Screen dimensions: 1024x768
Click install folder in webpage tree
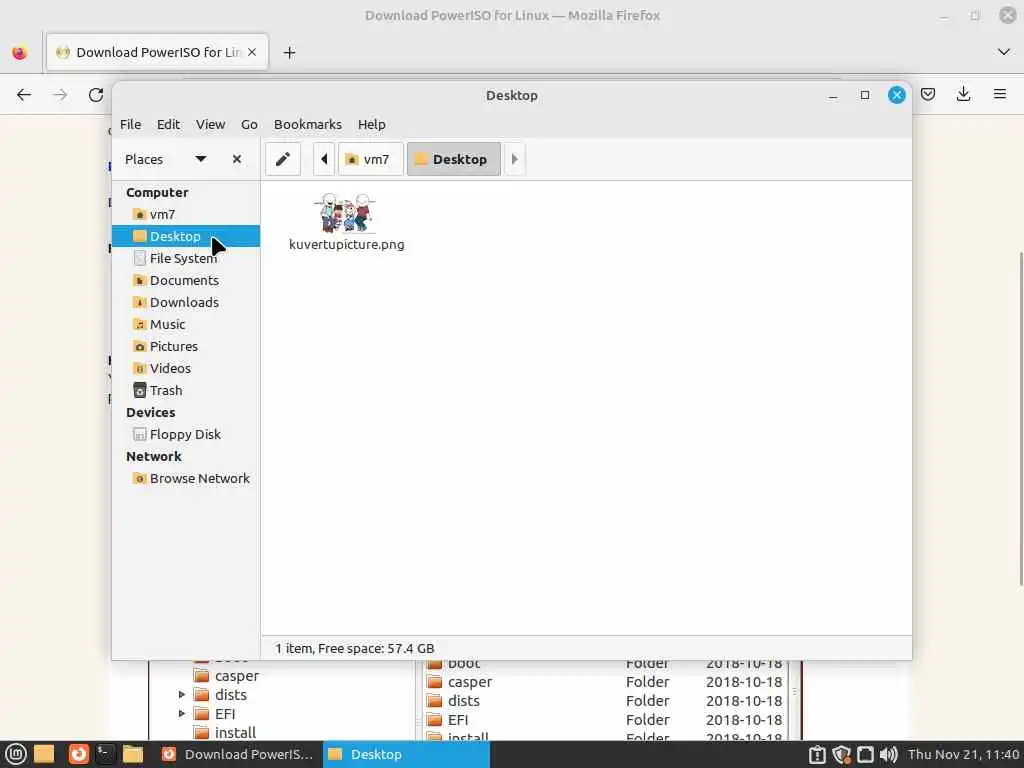pyautogui.click(x=225, y=733)
